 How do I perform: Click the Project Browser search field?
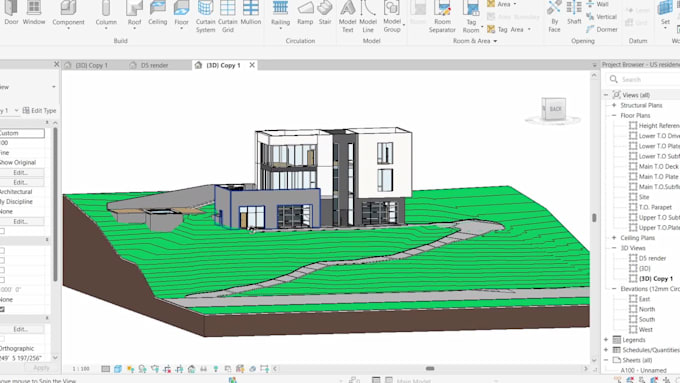643,79
